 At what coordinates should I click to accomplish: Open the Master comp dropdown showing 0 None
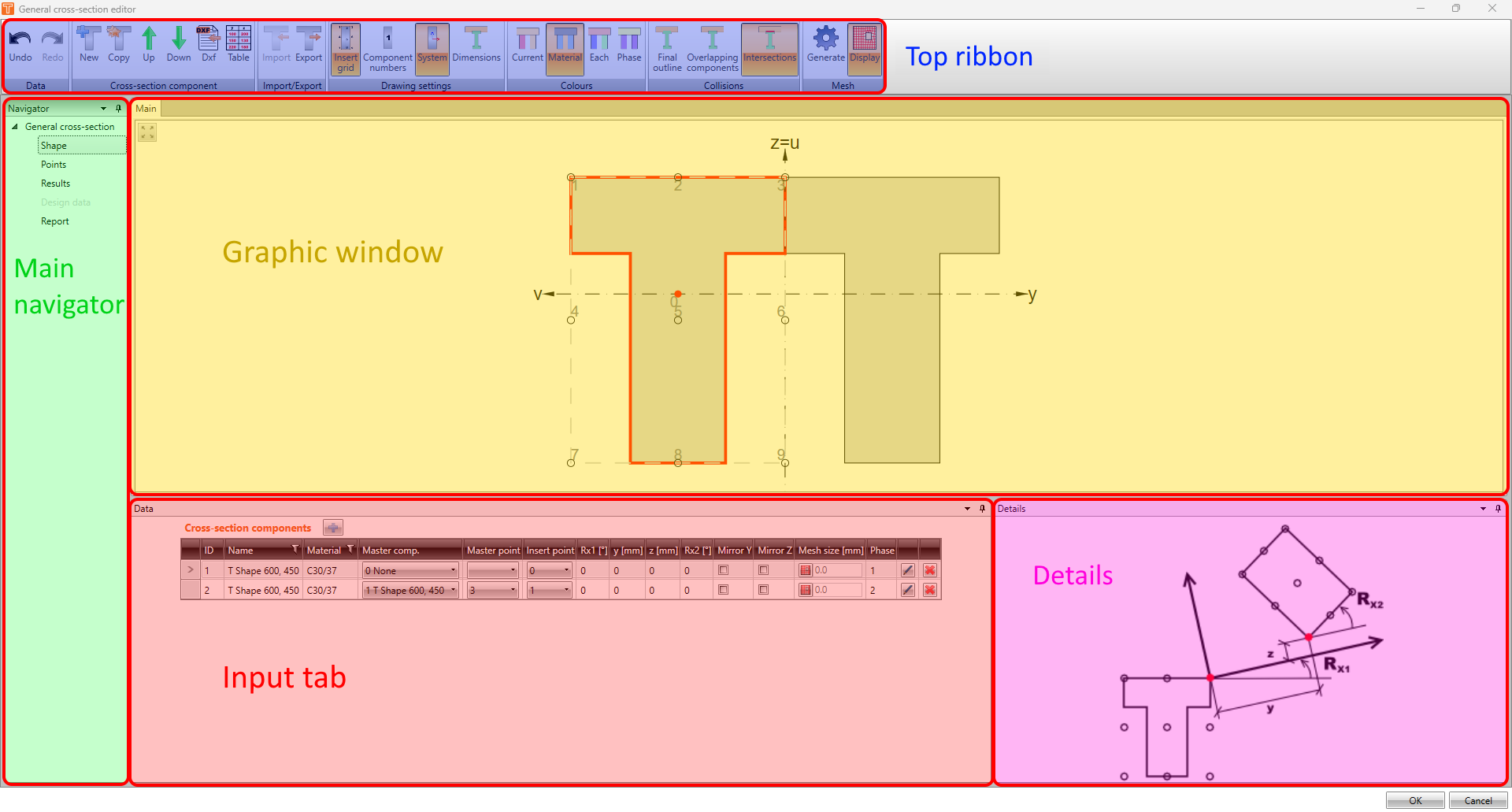coord(453,570)
